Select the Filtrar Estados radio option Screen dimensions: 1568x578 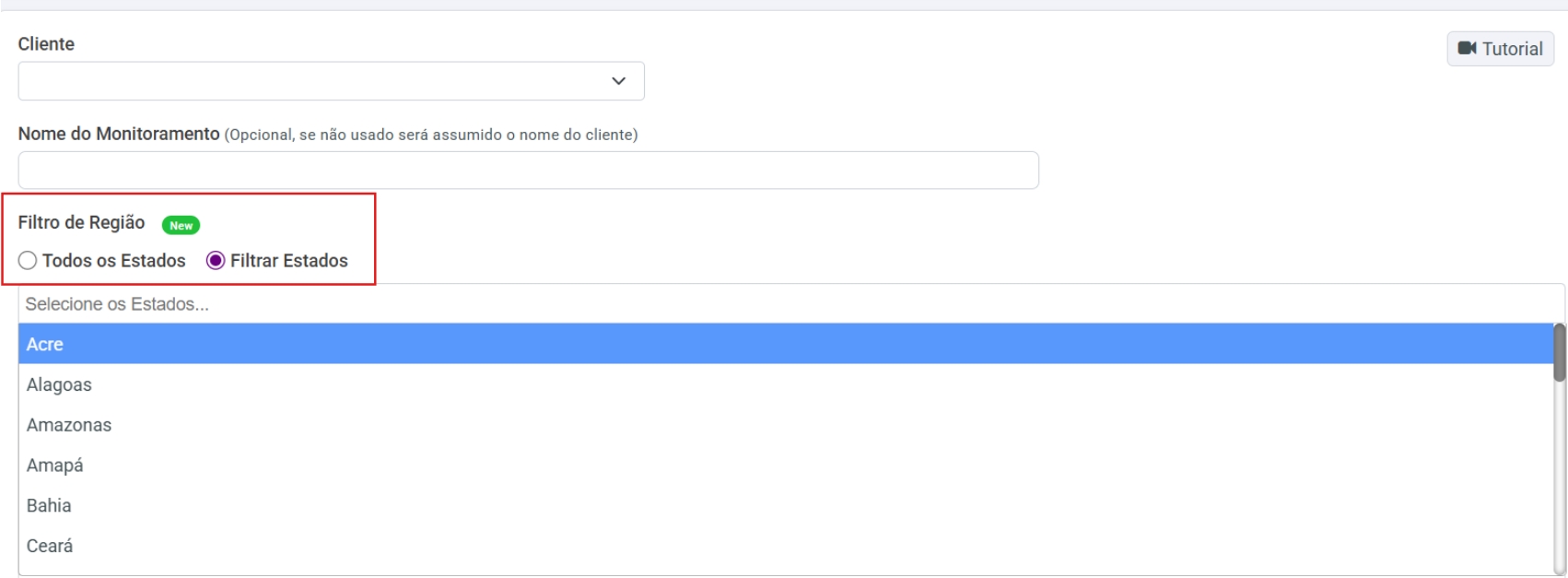(216, 261)
